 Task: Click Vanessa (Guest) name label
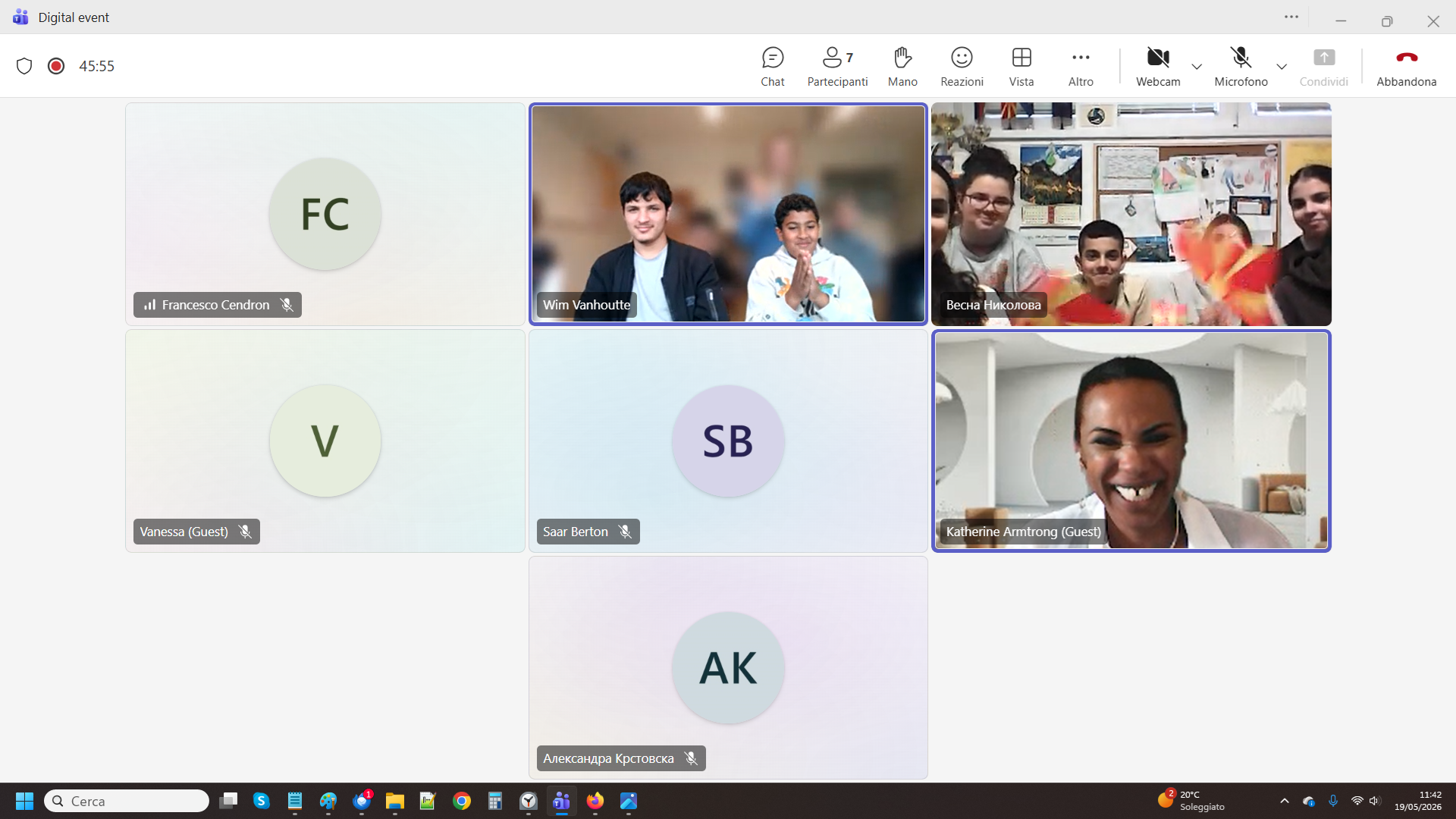[x=196, y=532]
